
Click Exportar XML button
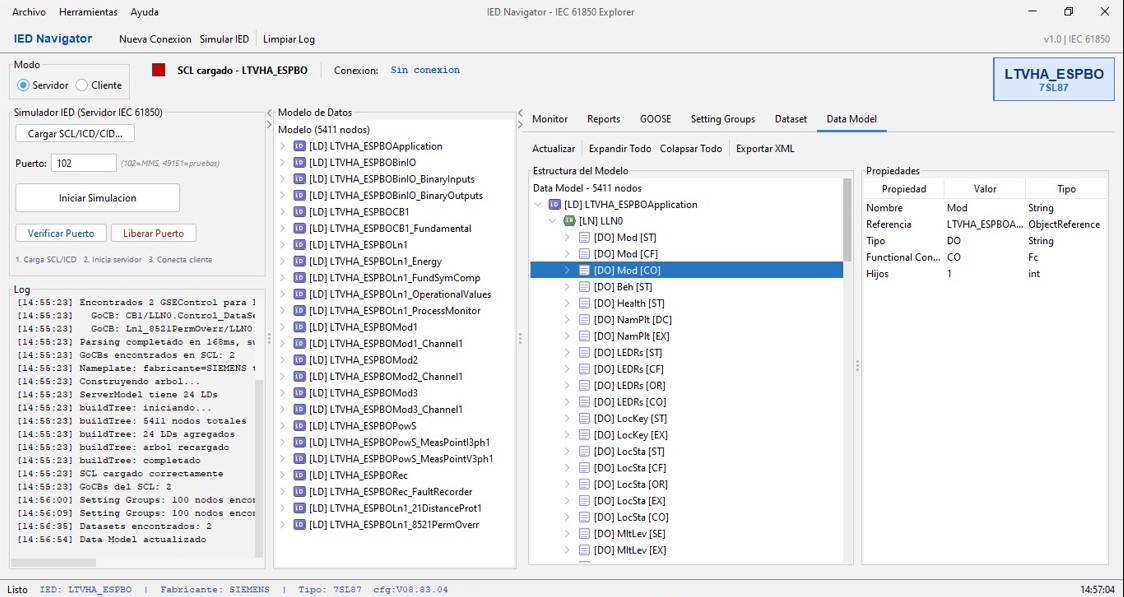[x=765, y=149]
